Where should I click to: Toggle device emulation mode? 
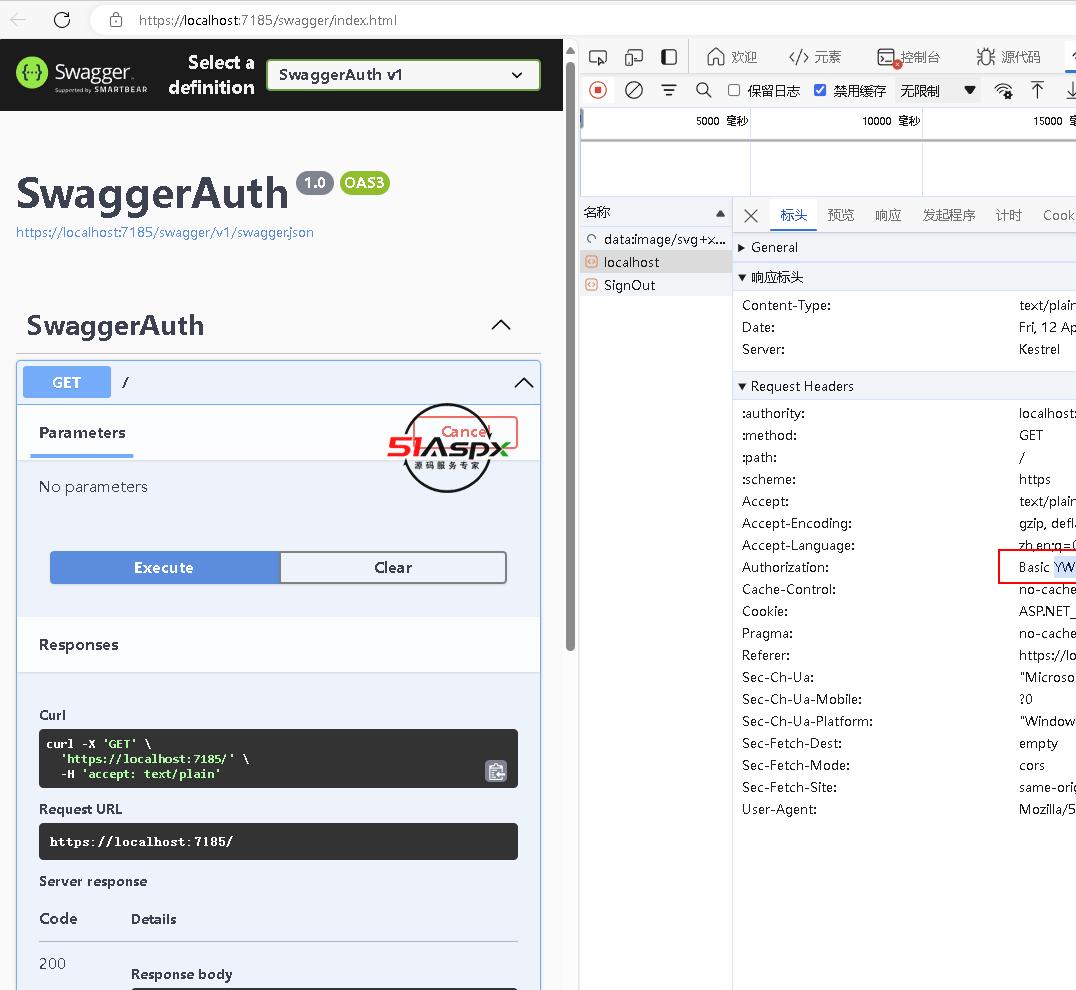pos(634,57)
